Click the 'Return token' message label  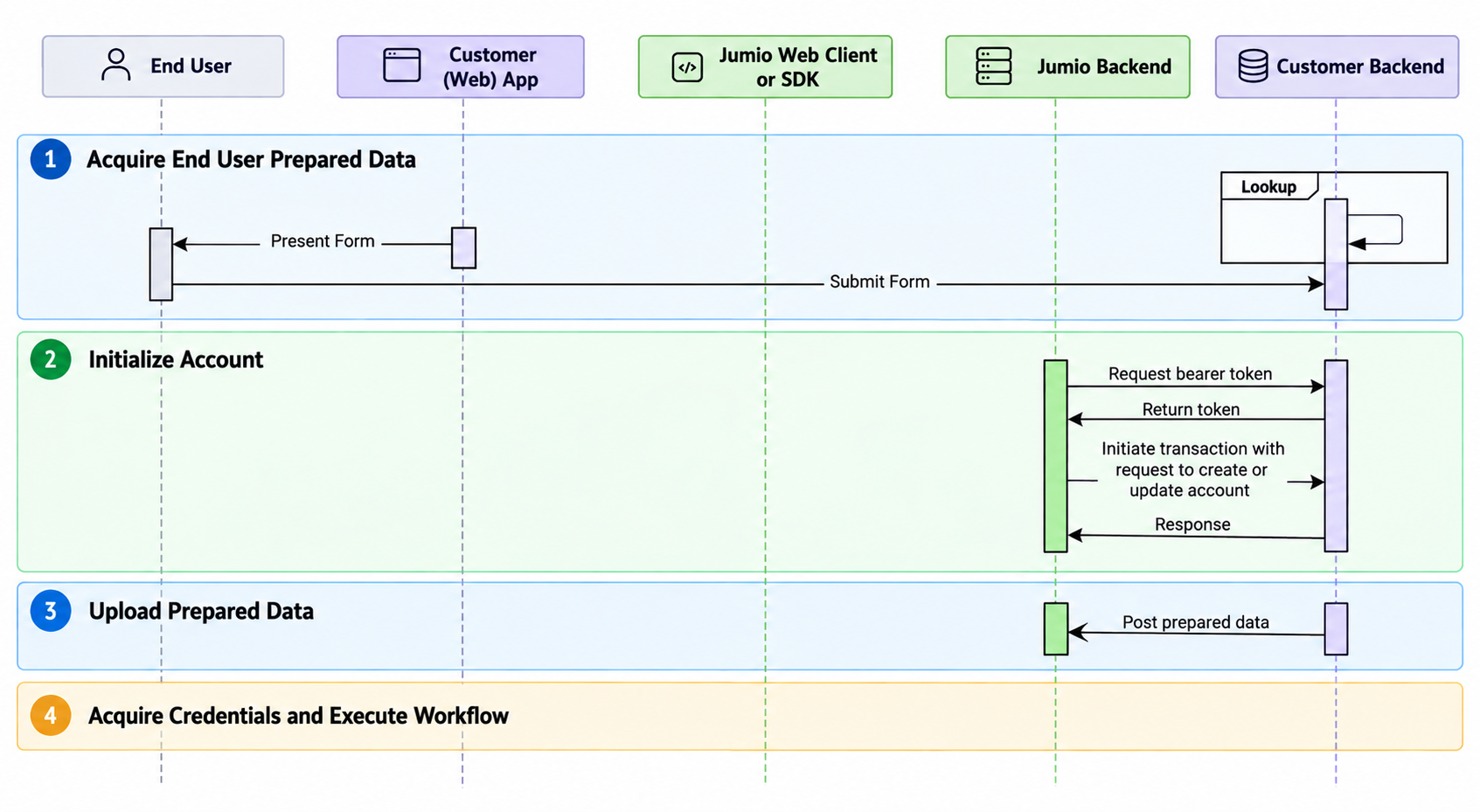coord(1191,410)
